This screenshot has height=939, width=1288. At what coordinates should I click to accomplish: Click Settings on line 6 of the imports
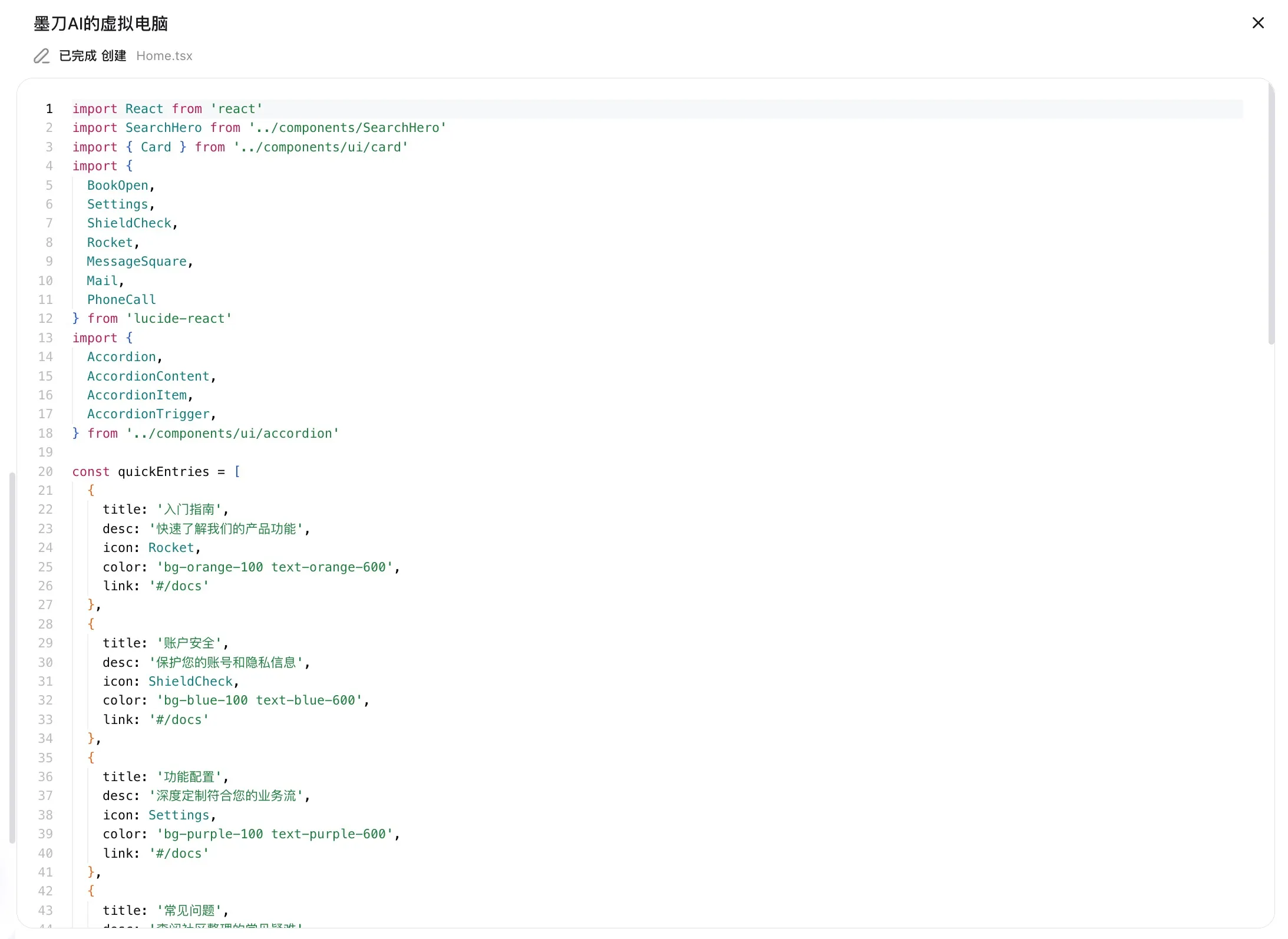(x=118, y=204)
